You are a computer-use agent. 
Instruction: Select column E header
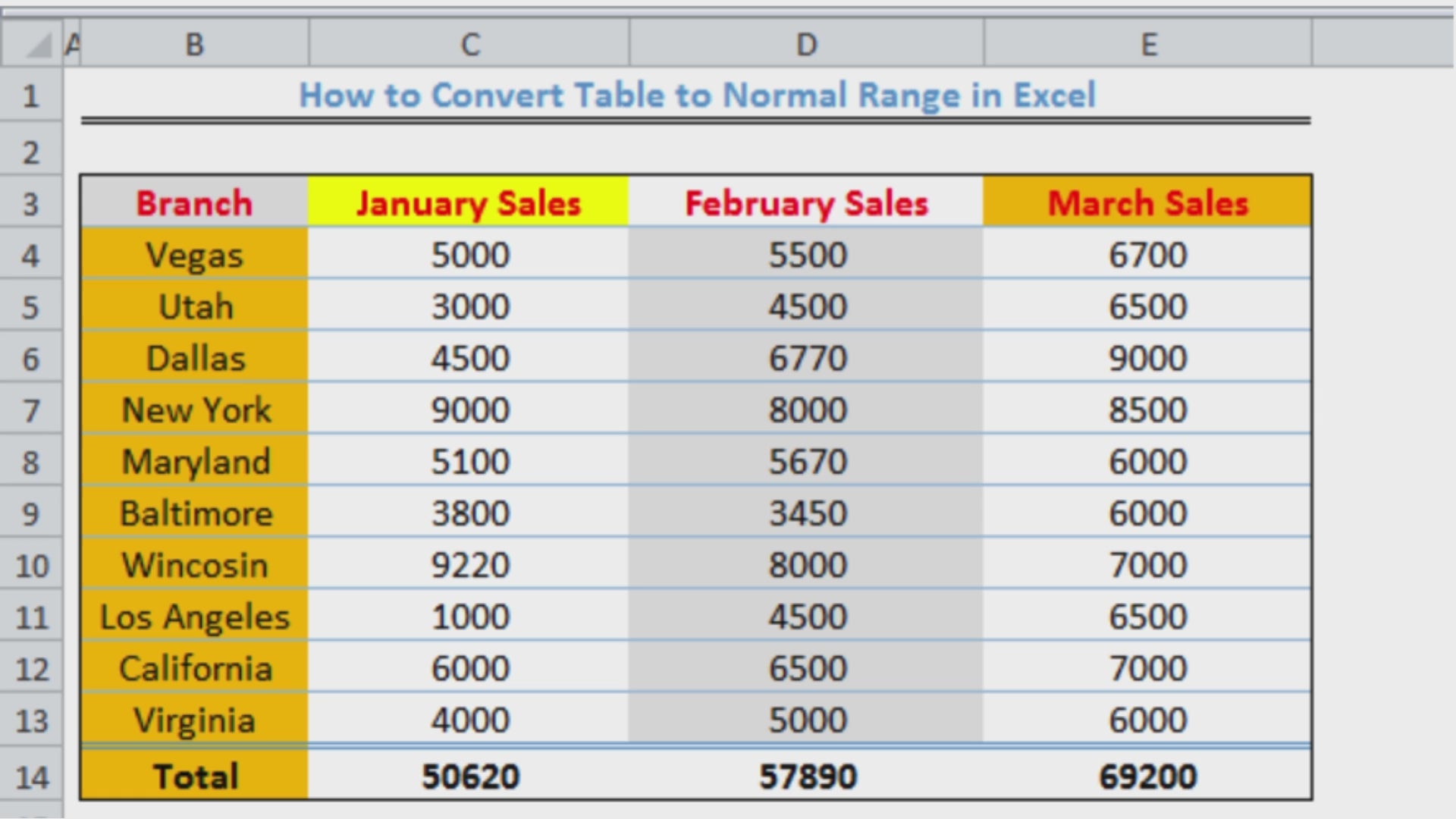[x=1148, y=44]
